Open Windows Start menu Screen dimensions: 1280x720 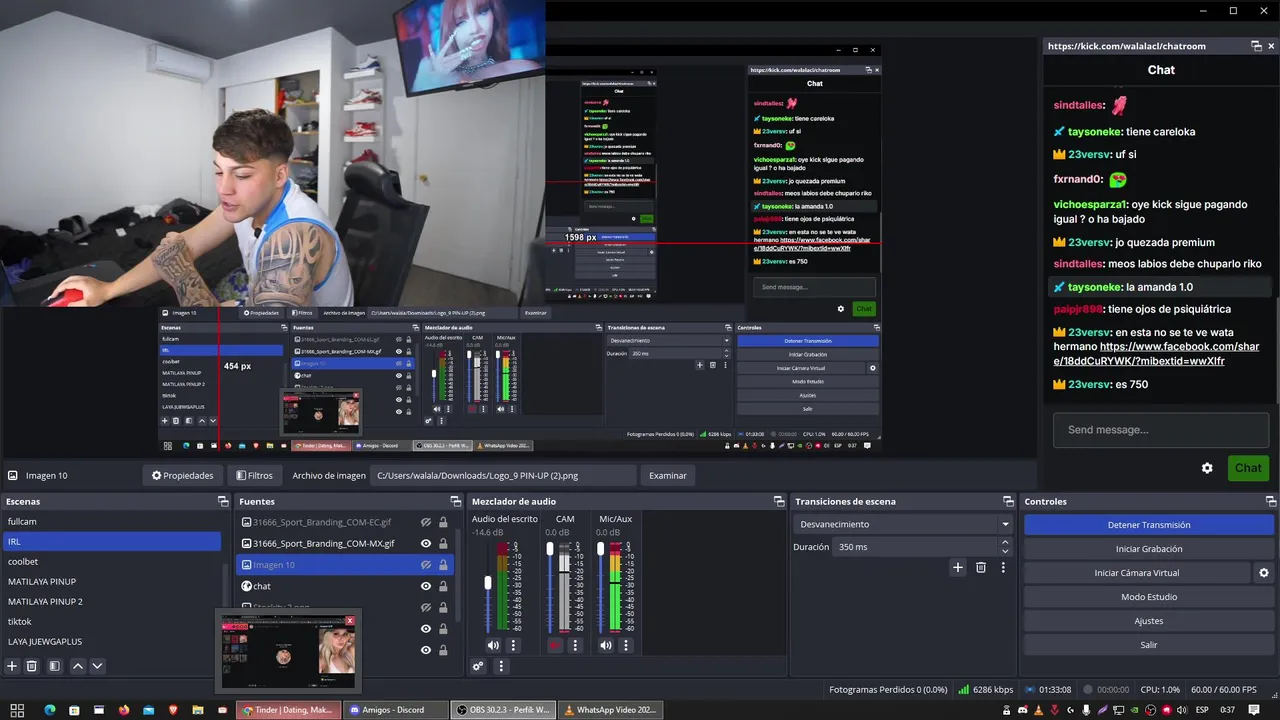[x=17, y=710]
